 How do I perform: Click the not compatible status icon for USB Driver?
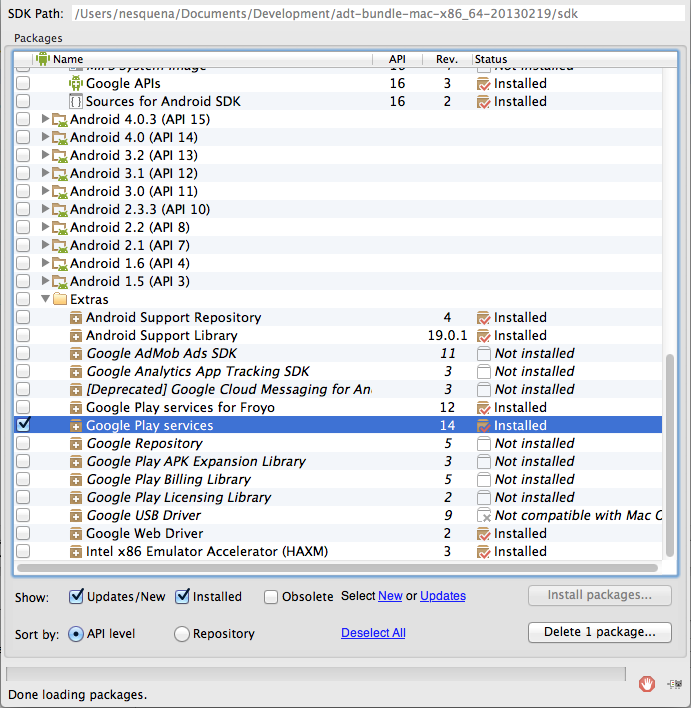484,516
